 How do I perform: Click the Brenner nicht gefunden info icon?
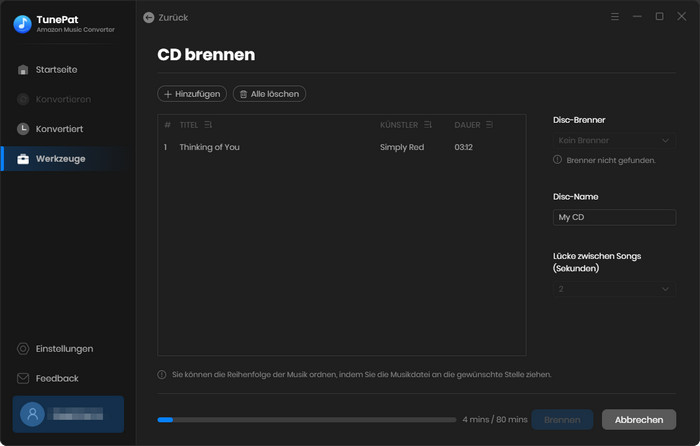click(x=557, y=159)
